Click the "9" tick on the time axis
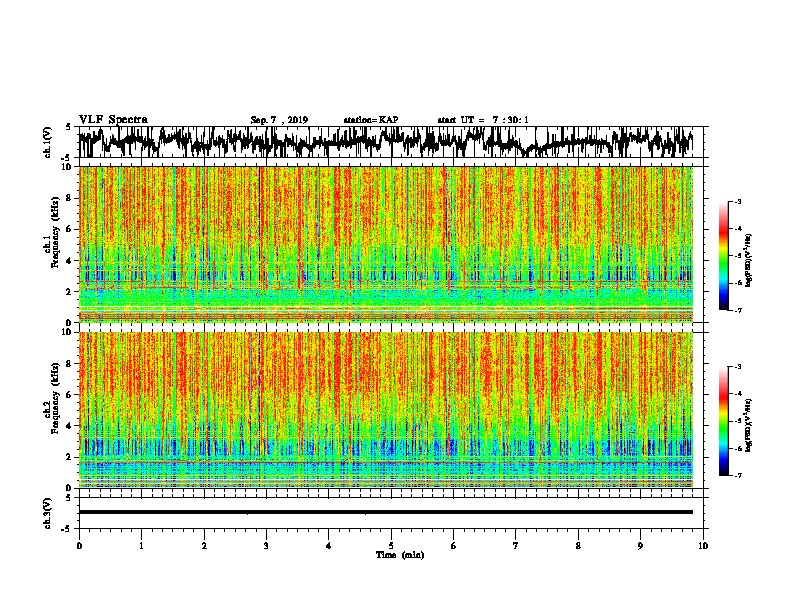 [640, 546]
